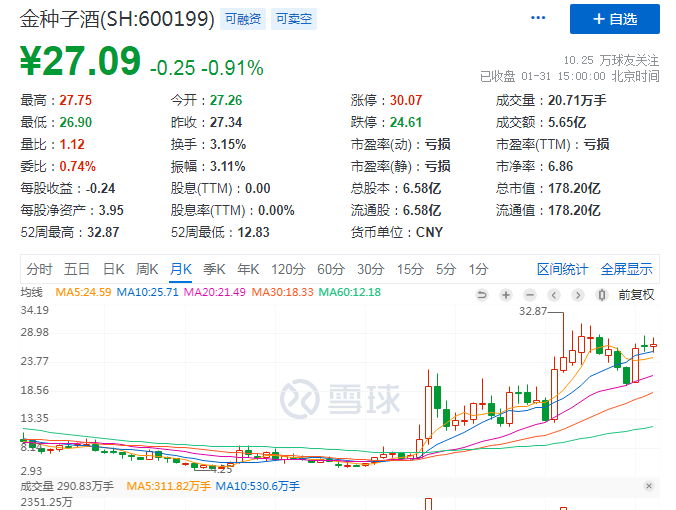676x510 pixels.
Task: Select the 周K chart tab
Action: click(x=147, y=268)
